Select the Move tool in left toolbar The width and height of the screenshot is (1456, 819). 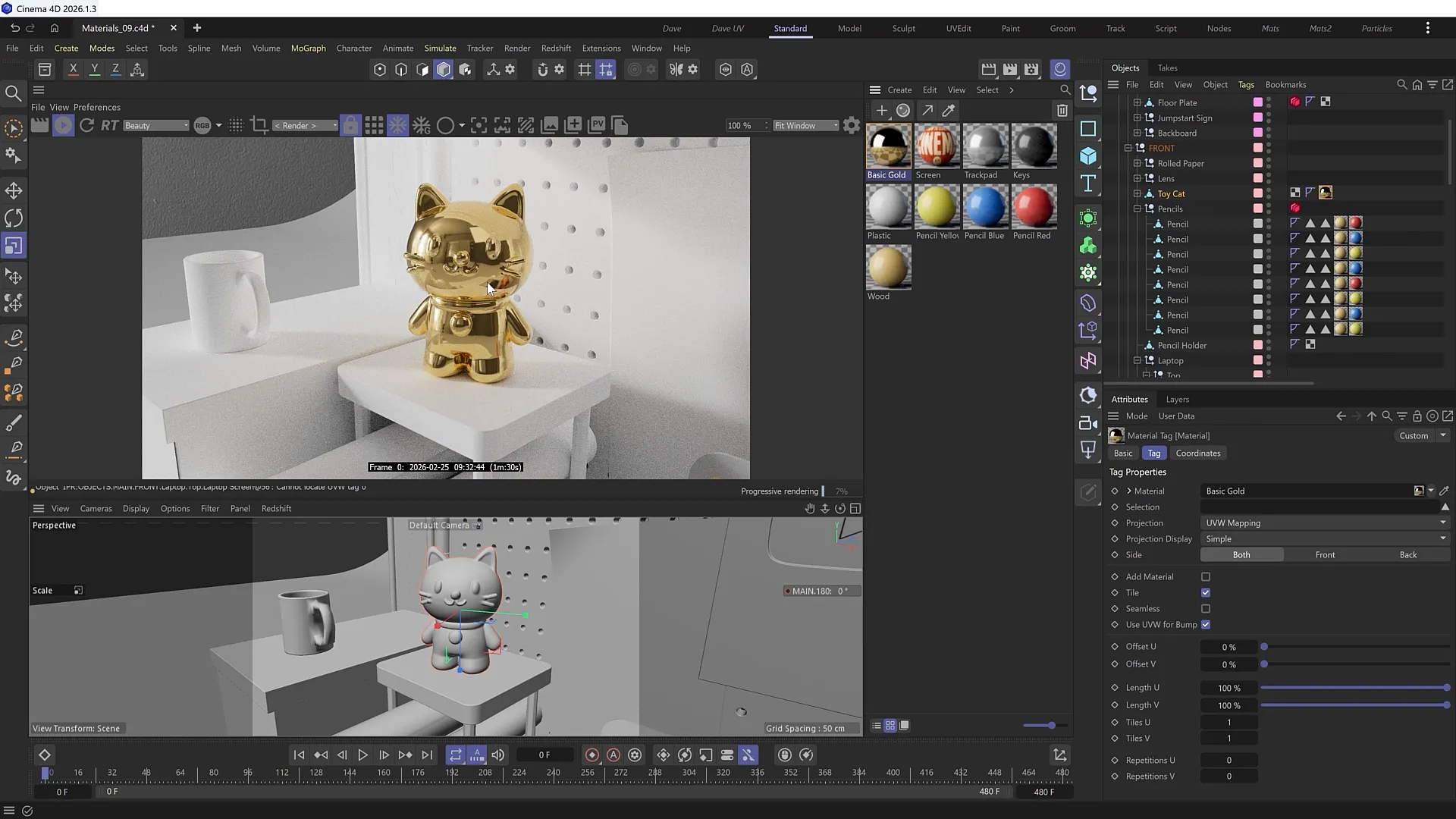point(14,190)
